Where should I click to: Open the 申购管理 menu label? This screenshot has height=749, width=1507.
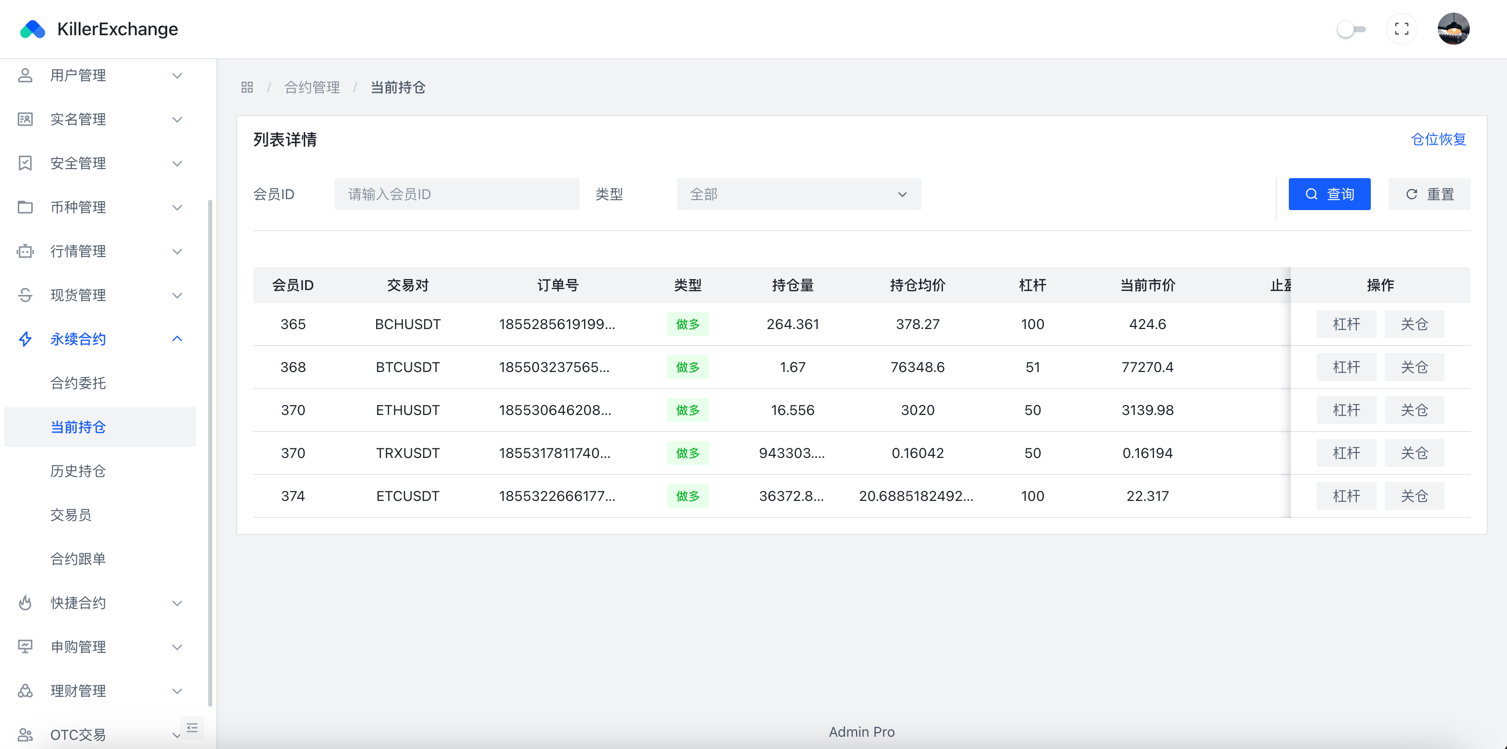click(78, 647)
